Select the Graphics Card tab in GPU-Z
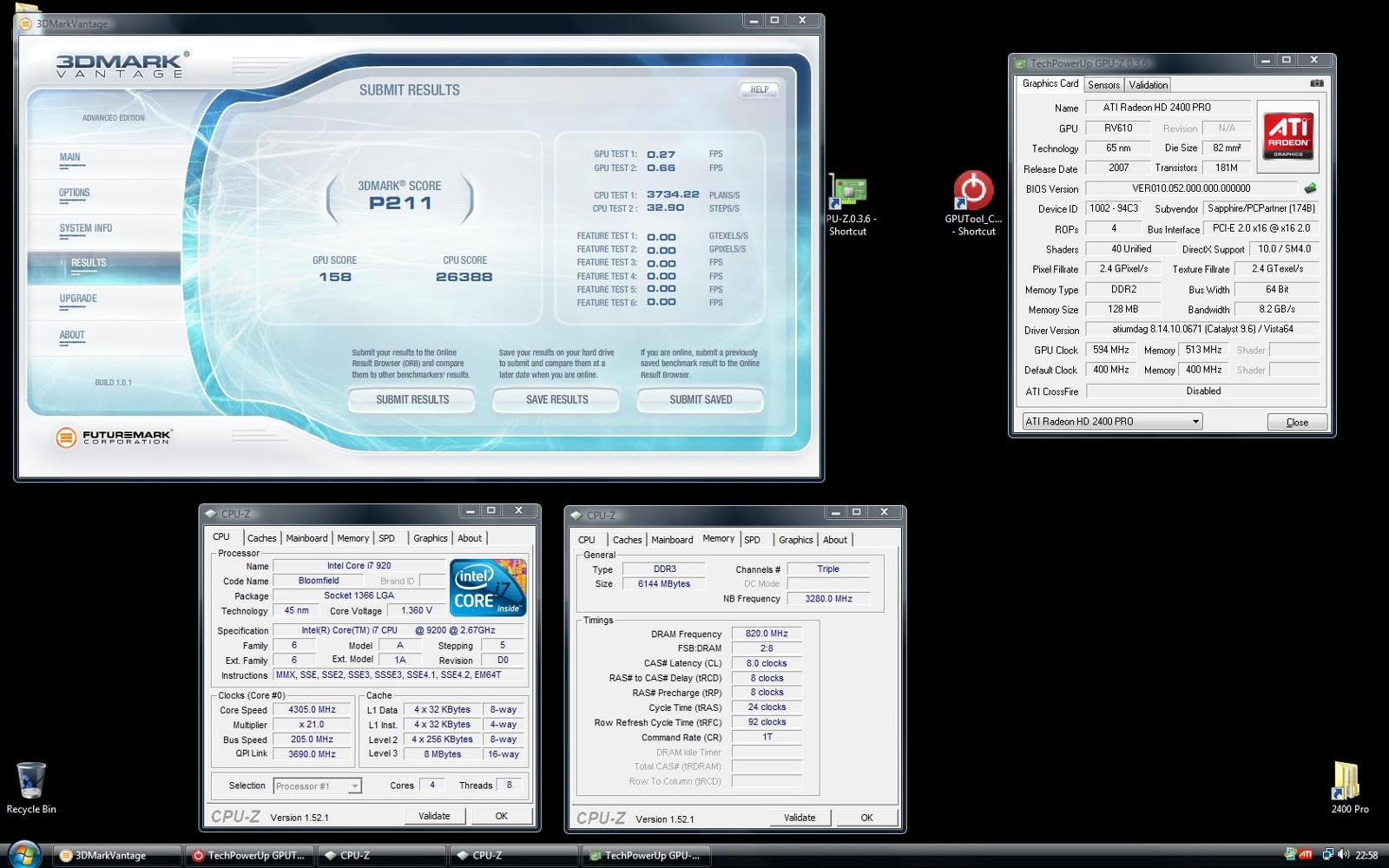The image size is (1389, 868). click(x=1050, y=83)
